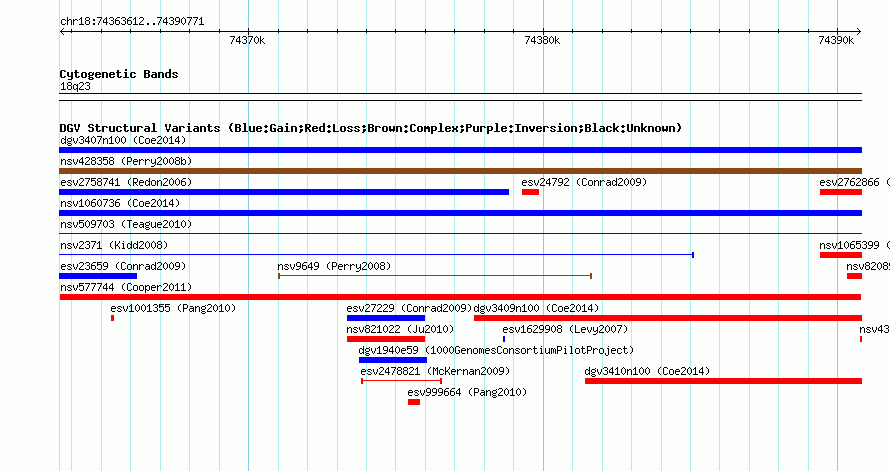
Task: Click the red loss bar under esv2762866
Action: pyautogui.click(x=841, y=192)
